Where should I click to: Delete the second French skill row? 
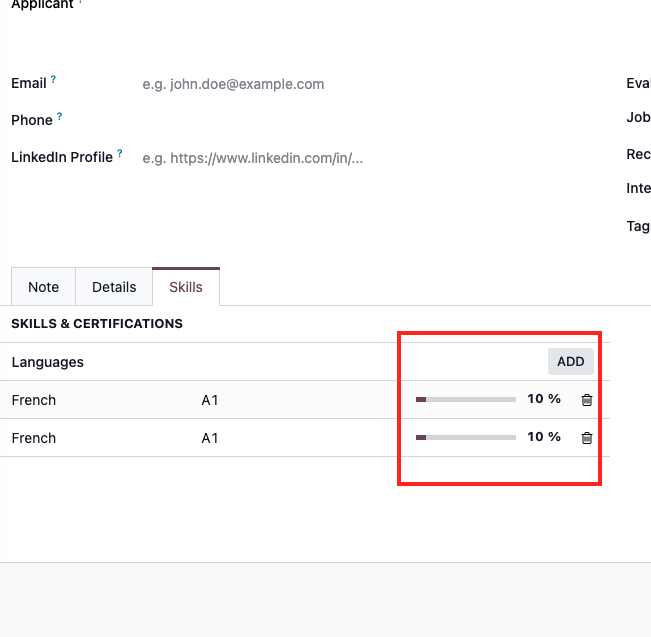pyautogui.click(x=587, y=438)
